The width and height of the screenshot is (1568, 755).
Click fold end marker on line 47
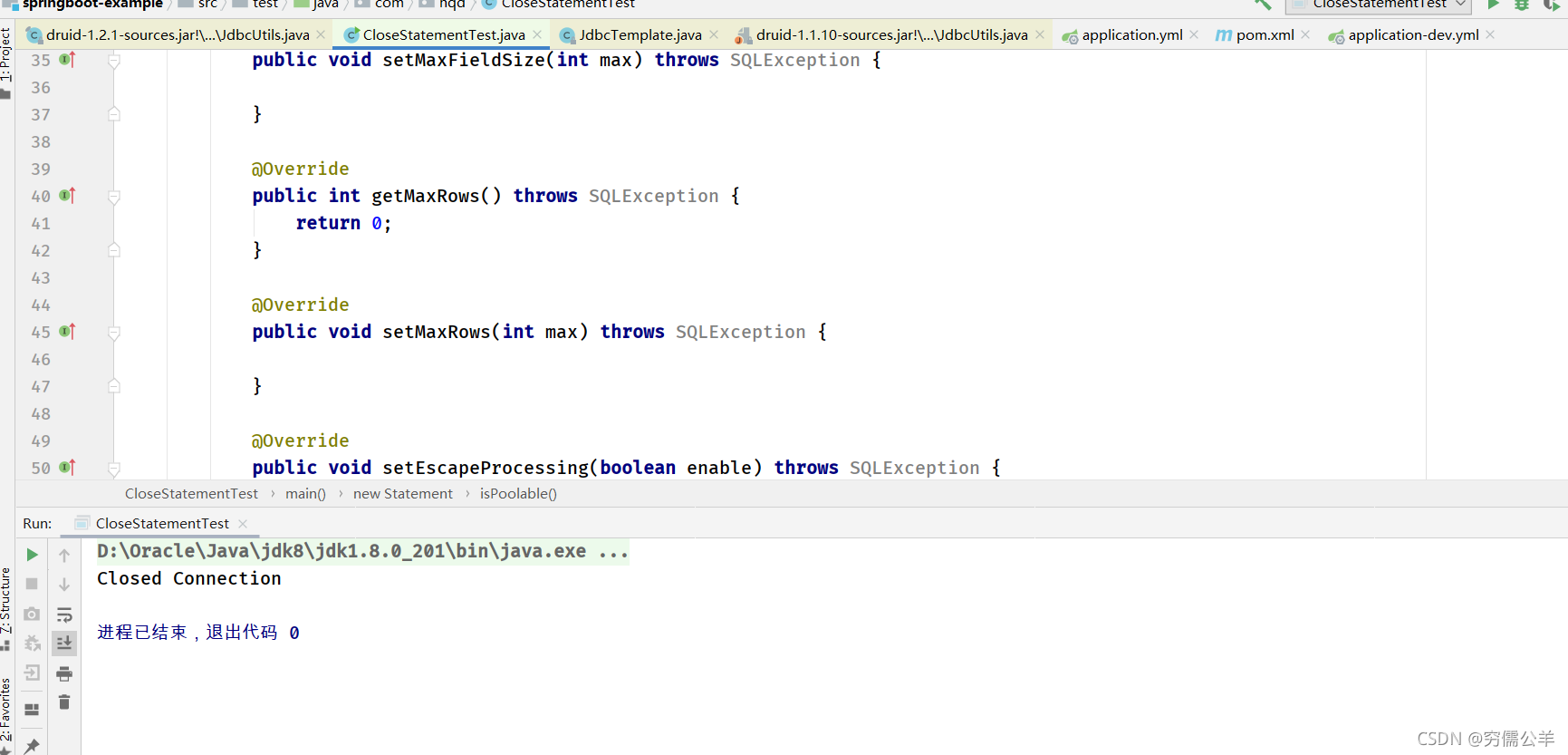coord(114,386)
